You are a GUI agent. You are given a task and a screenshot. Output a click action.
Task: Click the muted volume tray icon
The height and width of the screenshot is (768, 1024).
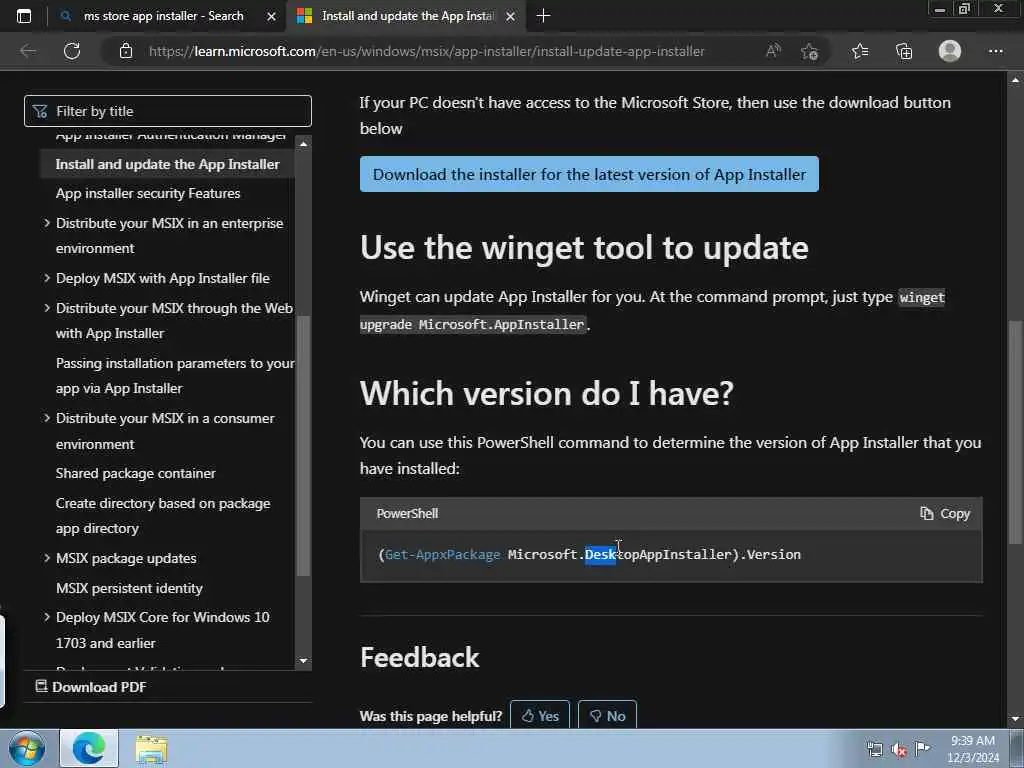coord(899,749)
